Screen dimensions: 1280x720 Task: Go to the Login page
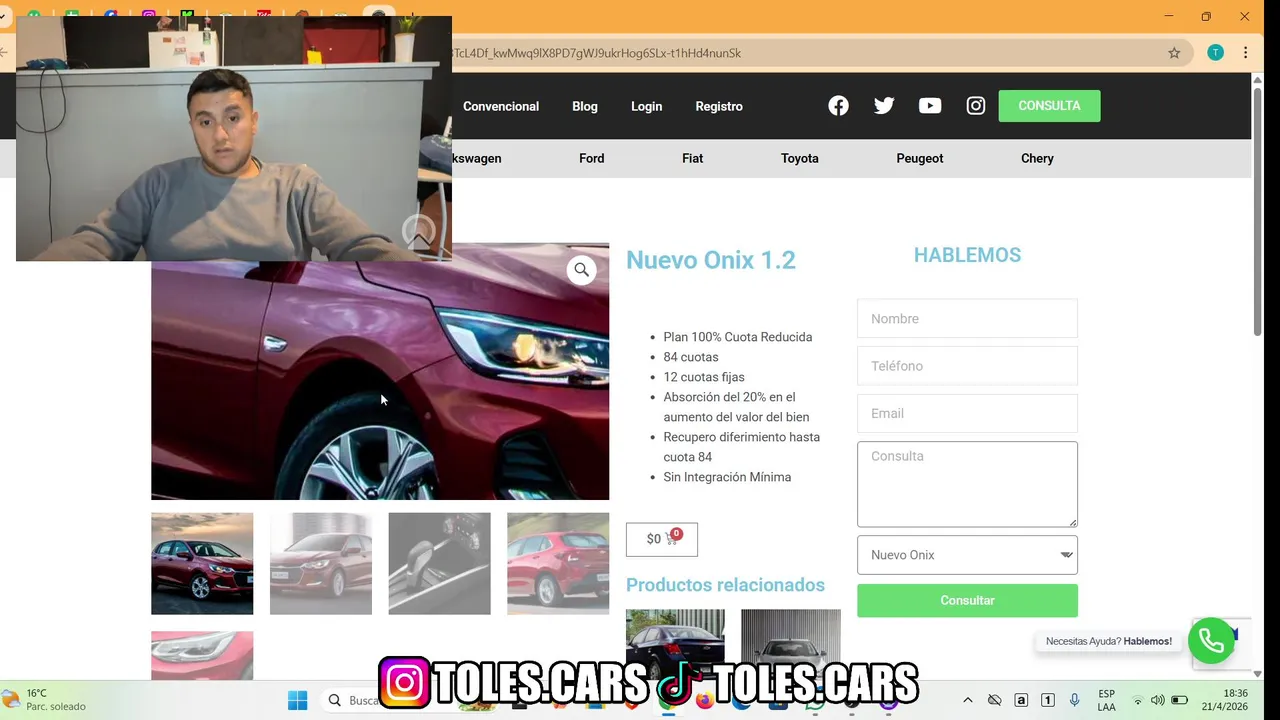point(646,106)
